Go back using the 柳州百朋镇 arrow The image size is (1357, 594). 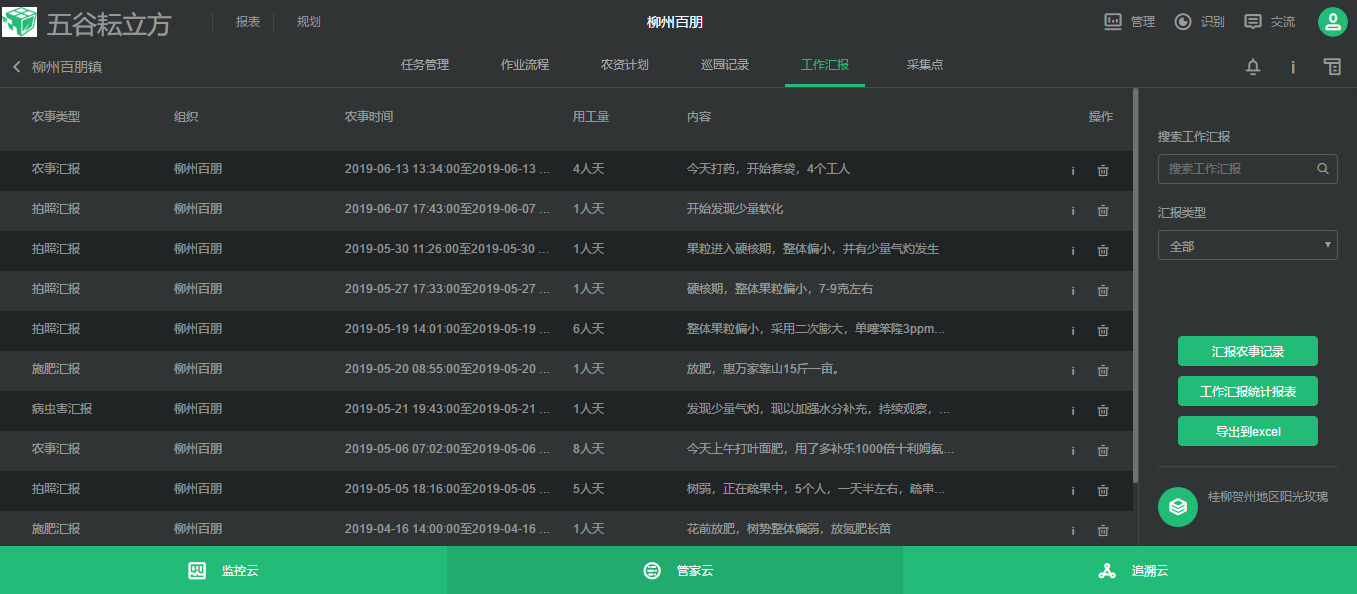pyautogui.click(x=17, y=67)
